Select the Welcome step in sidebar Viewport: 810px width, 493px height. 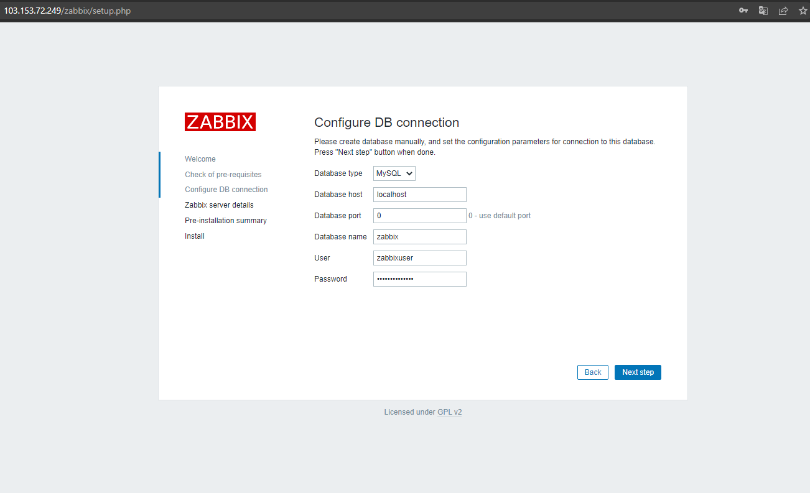(x=200, y=159)
